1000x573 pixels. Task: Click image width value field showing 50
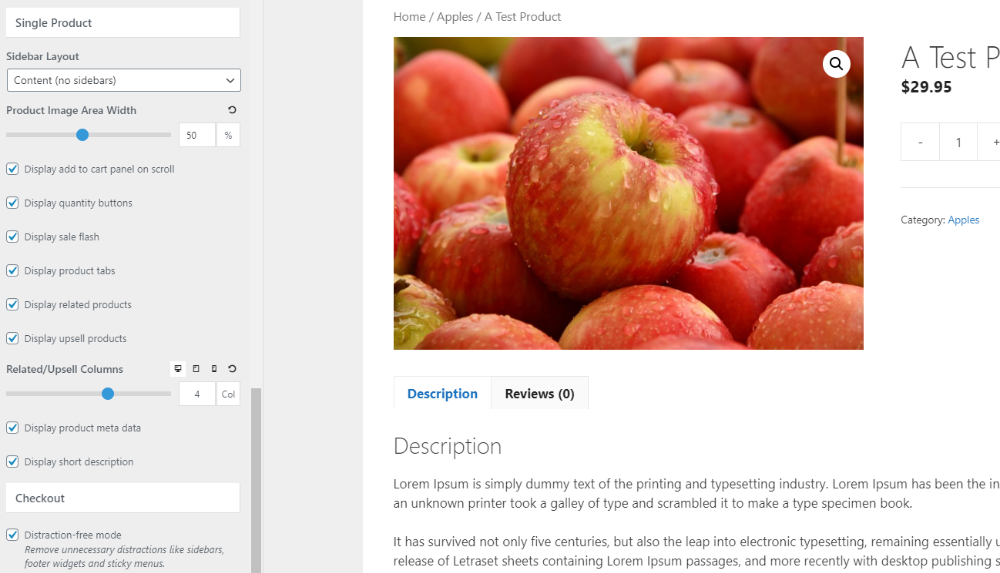click(197, 135)
